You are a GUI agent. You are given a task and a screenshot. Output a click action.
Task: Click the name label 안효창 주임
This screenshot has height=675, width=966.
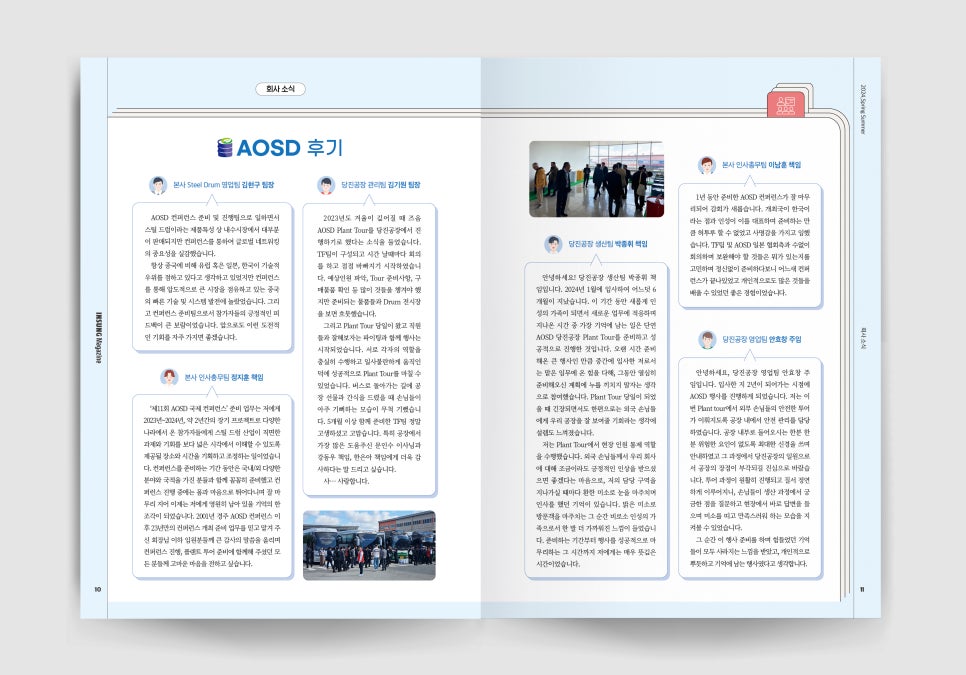785,339
